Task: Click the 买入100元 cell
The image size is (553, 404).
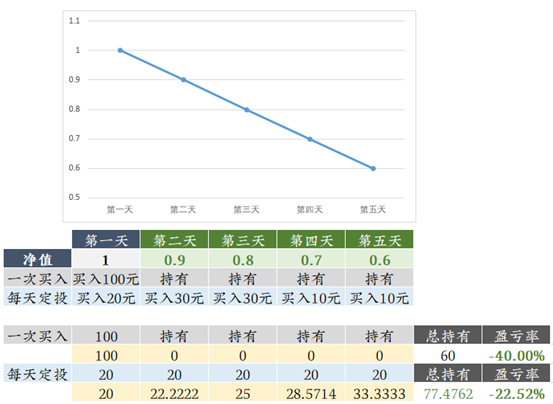Action: pyautogui.click(x=106, y=278)
